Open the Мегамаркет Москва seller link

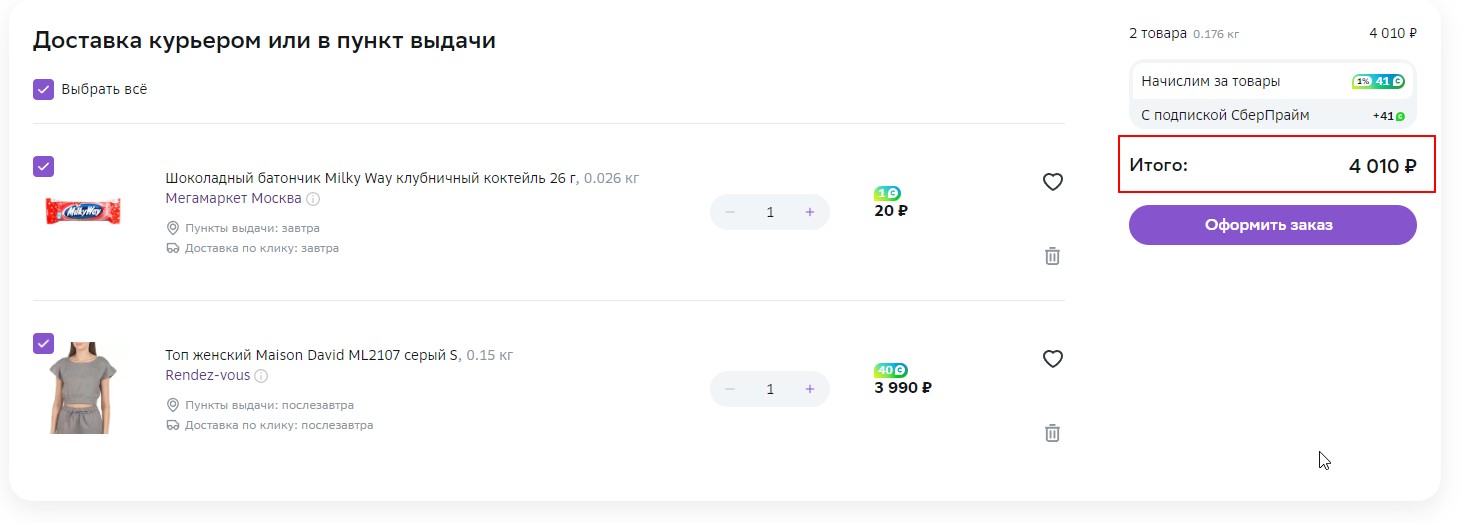(x=233, y=198)
